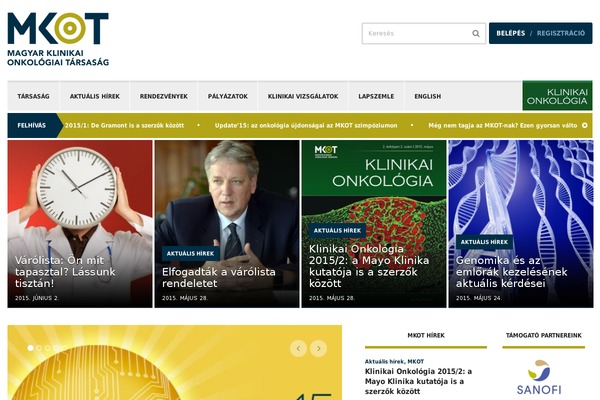Click the Sanofi partner logo
The height and width of the screenshot is (400, 600).
point(539,377)
